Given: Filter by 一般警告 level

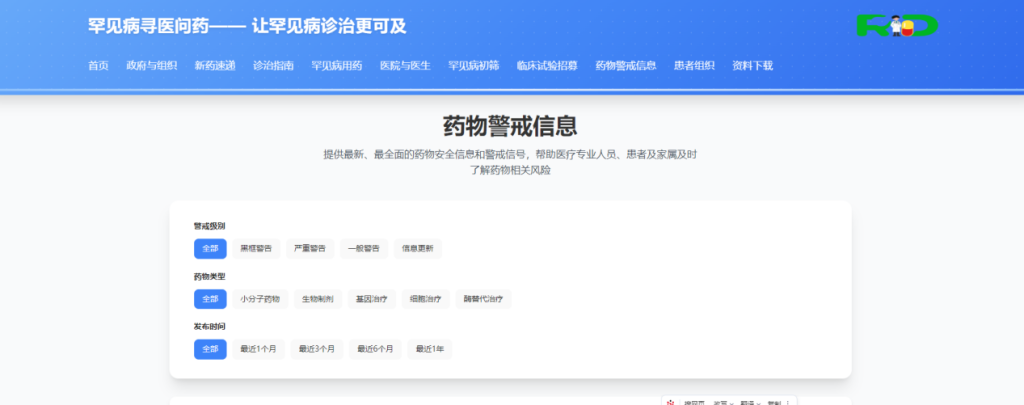Looking at the screenshot, I should [x=364, y=249].
